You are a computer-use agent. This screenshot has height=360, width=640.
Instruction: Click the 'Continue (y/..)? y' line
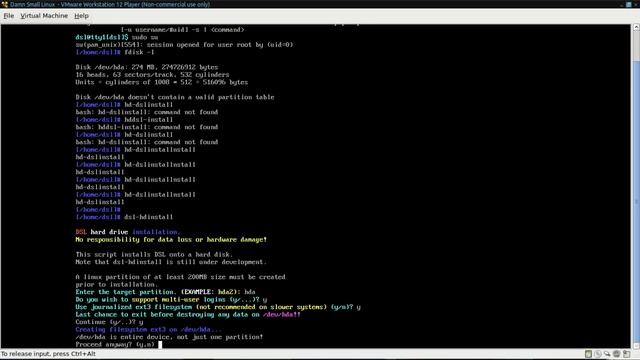point(109,322)
